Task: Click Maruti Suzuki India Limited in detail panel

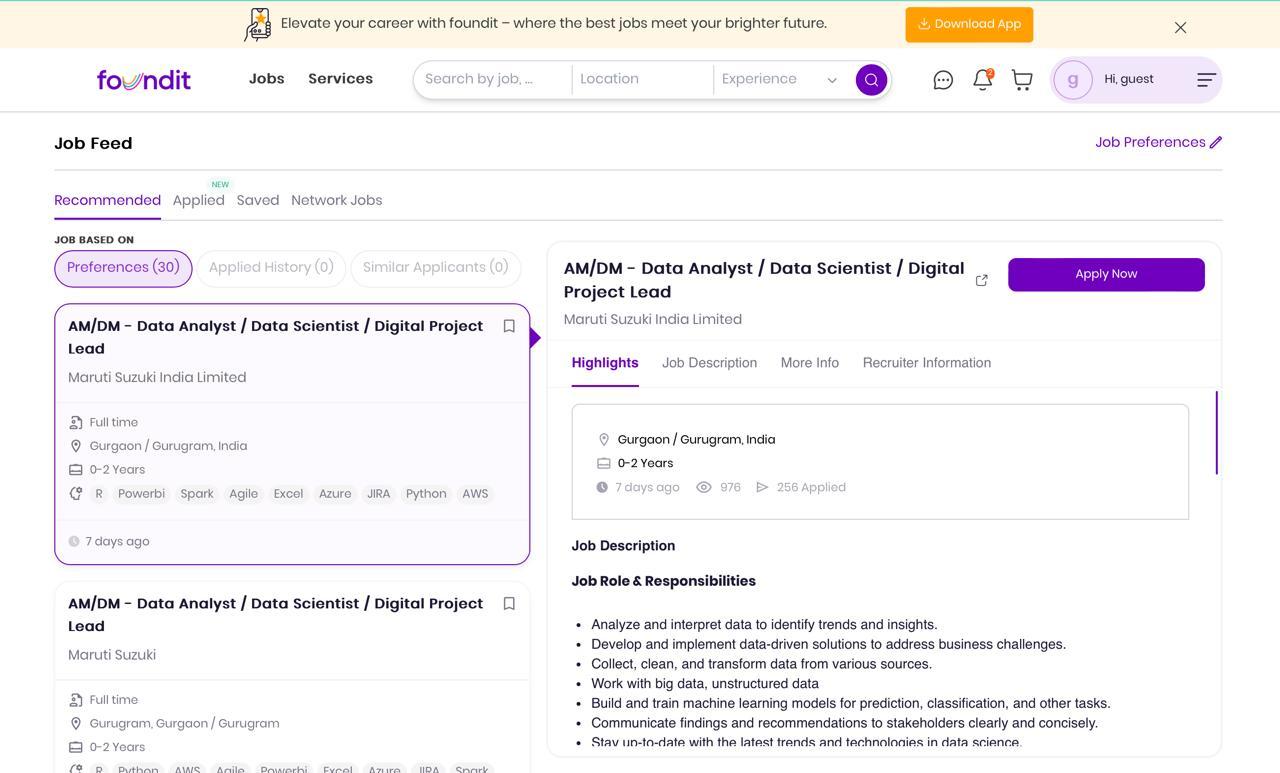Action: click(x=653, y=319)
